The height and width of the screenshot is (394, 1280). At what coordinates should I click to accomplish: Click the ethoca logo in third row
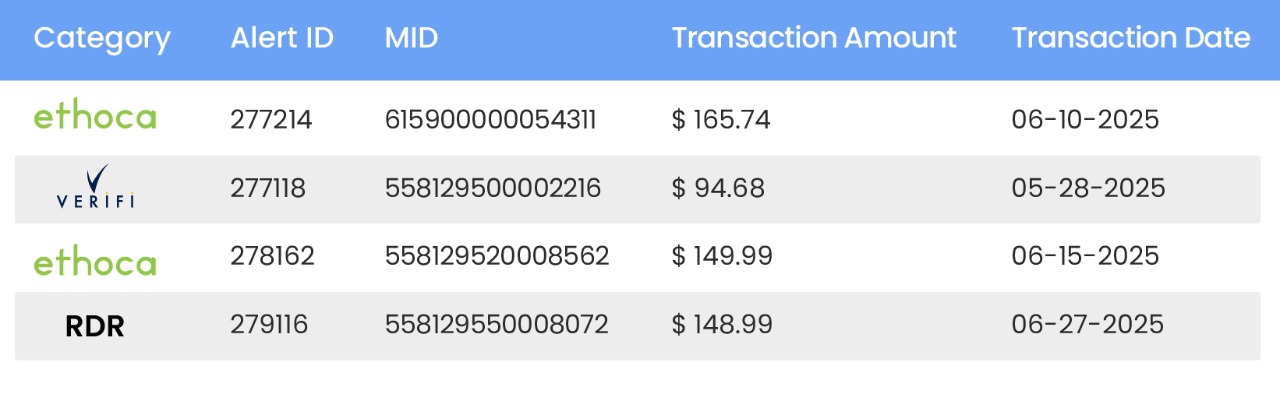click(x=95, y=263)
